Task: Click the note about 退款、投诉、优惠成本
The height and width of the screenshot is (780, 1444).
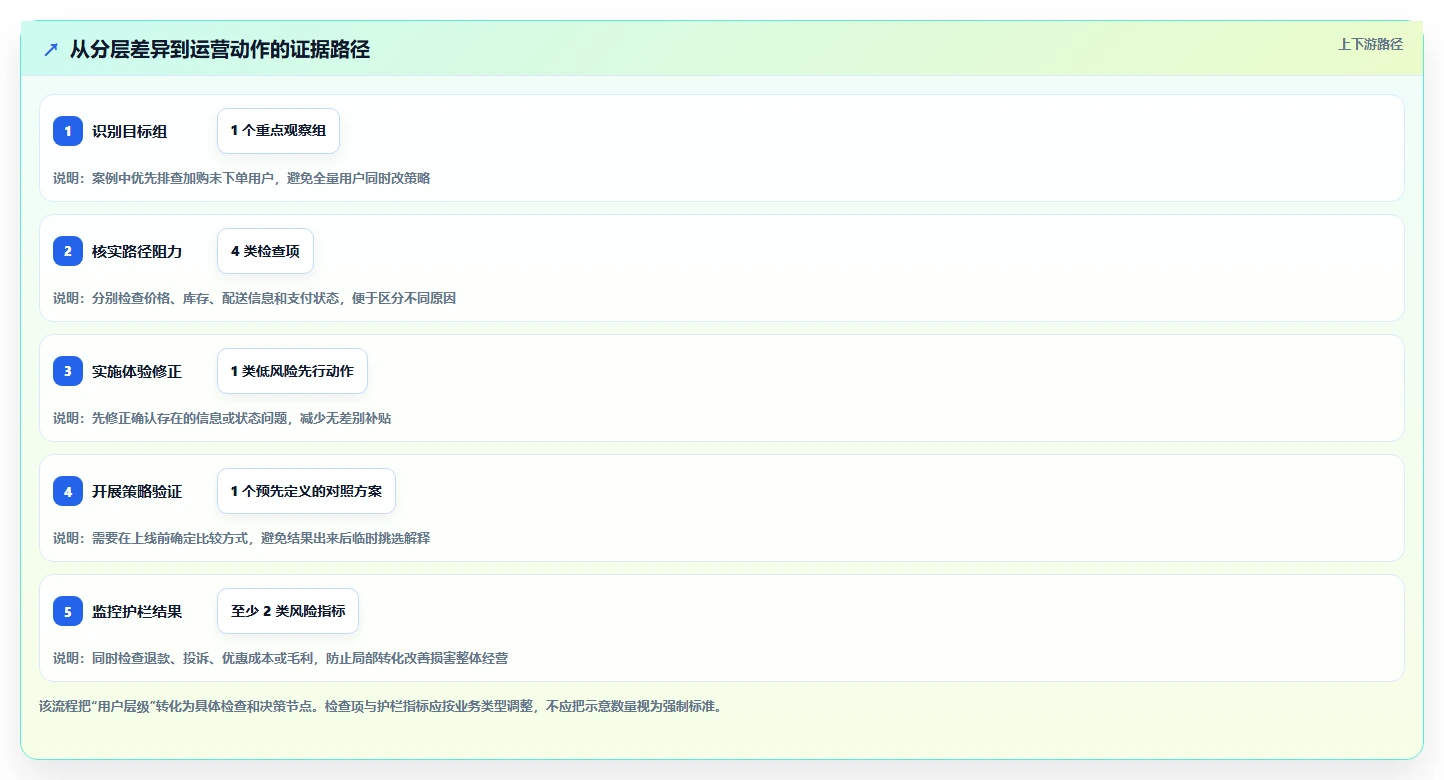Action: (281, 658)
